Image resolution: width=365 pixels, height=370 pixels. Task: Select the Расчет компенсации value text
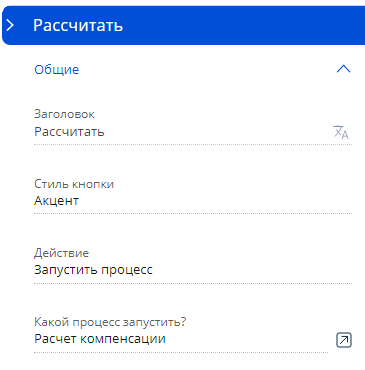click(100, 339)
